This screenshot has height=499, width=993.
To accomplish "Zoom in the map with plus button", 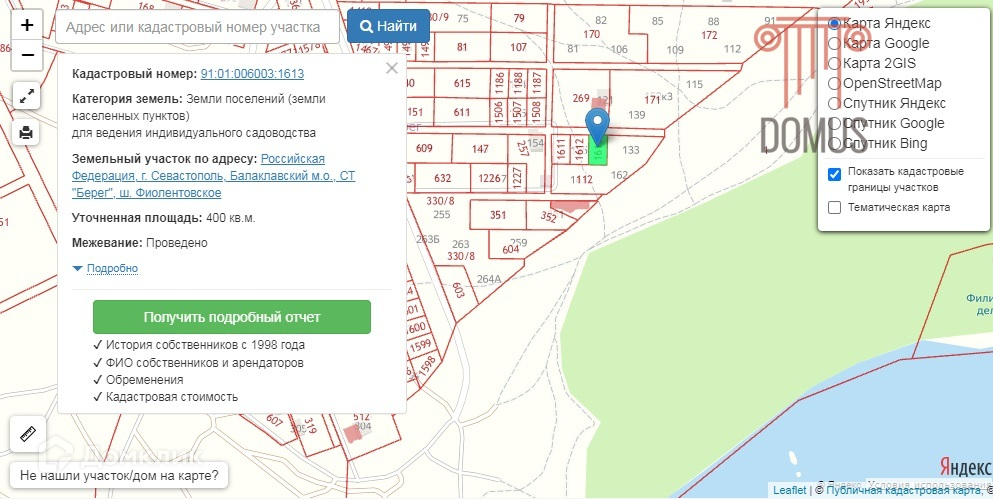I will pos(27,25).
